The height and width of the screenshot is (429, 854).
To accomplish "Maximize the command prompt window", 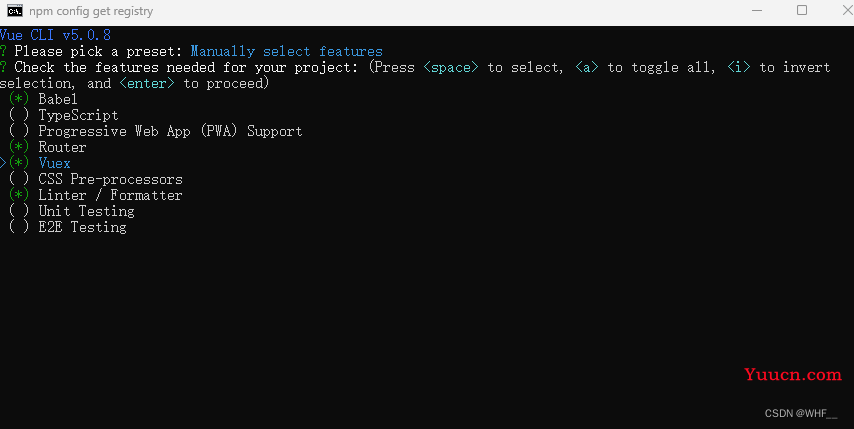I will [802, 10].
